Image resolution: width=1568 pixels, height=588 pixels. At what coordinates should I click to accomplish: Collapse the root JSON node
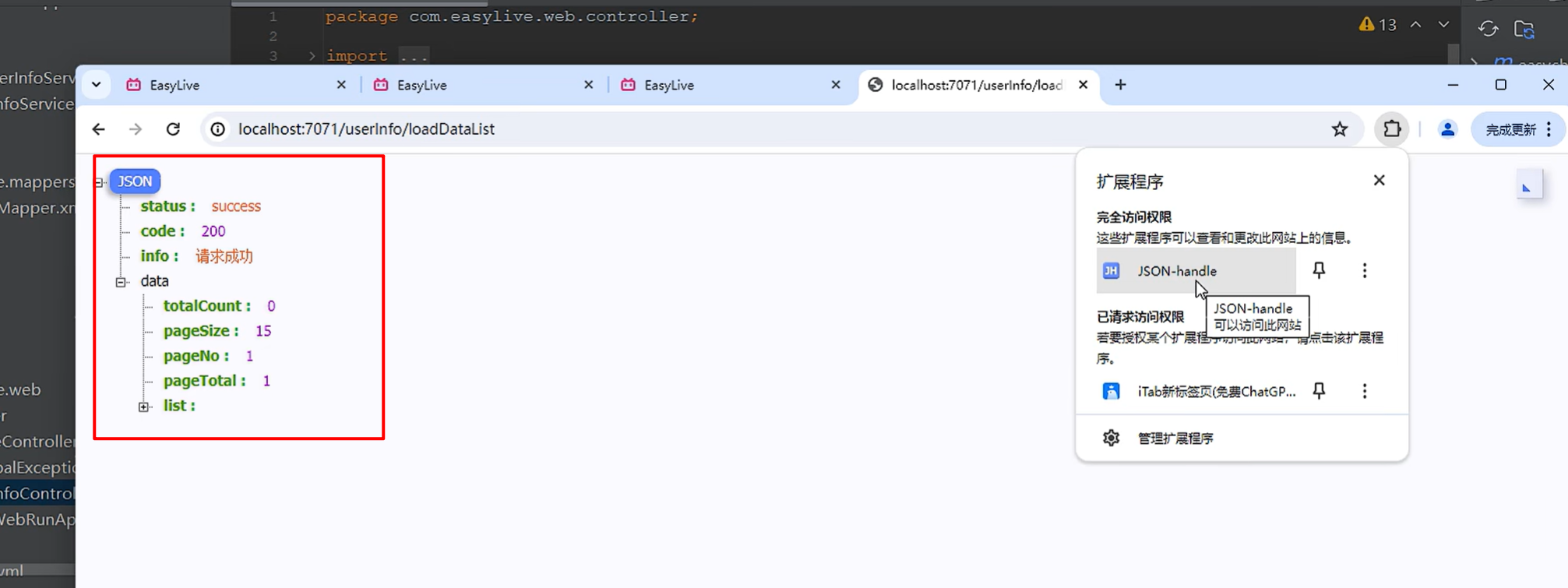click(100, 182)
